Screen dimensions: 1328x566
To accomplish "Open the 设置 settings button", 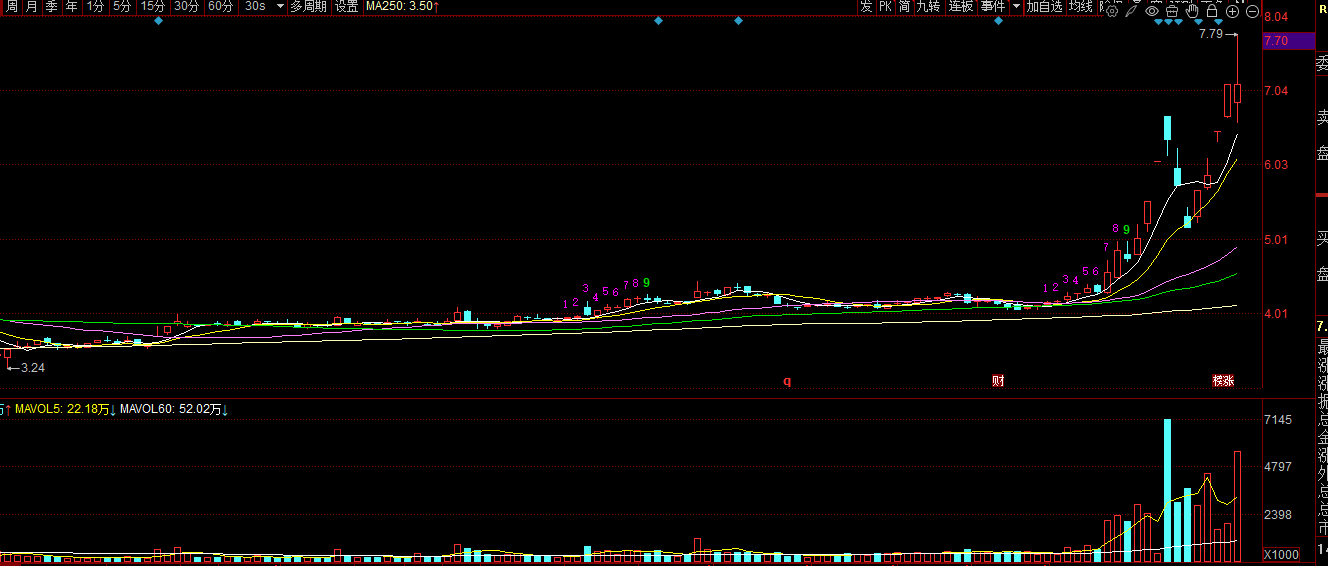I will click(346, 6).
